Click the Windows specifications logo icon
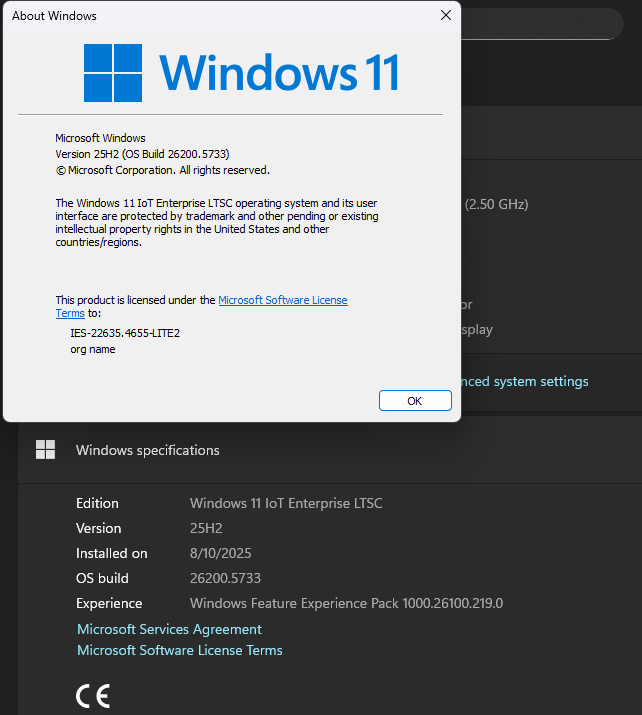This screenshot has height=715, width=642. tap(46, 450)
